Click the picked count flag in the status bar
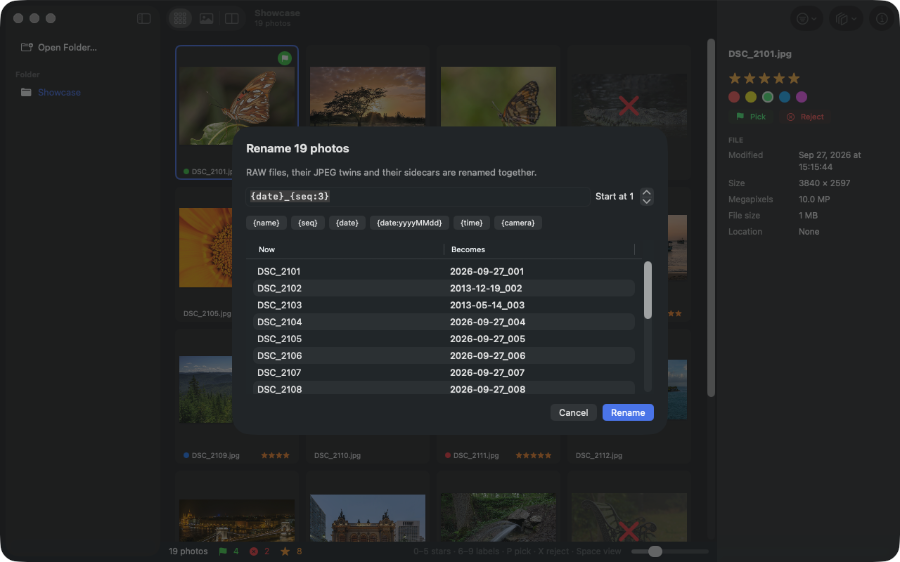This screenshot has width=900, height=562. point(223,551)
